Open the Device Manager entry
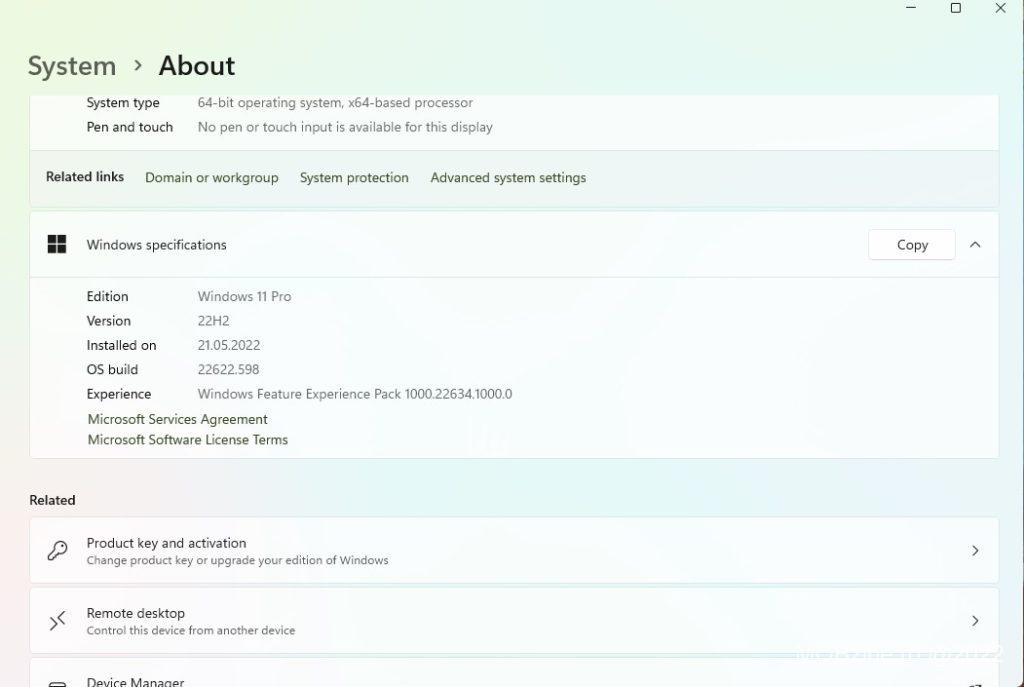The image size is (1024, 687). click(135, 681)
